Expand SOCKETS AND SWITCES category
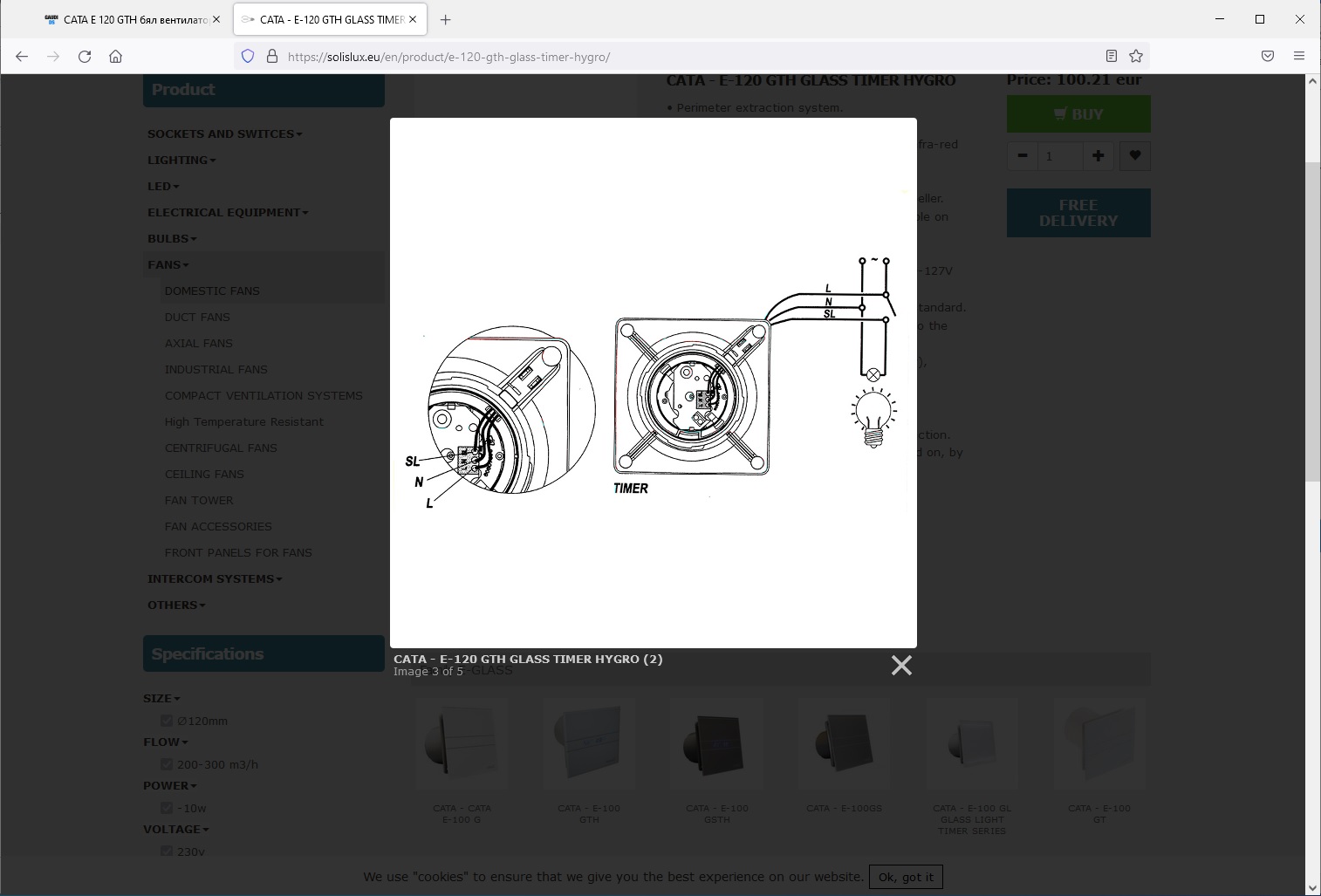 click(x=224, y=134)
